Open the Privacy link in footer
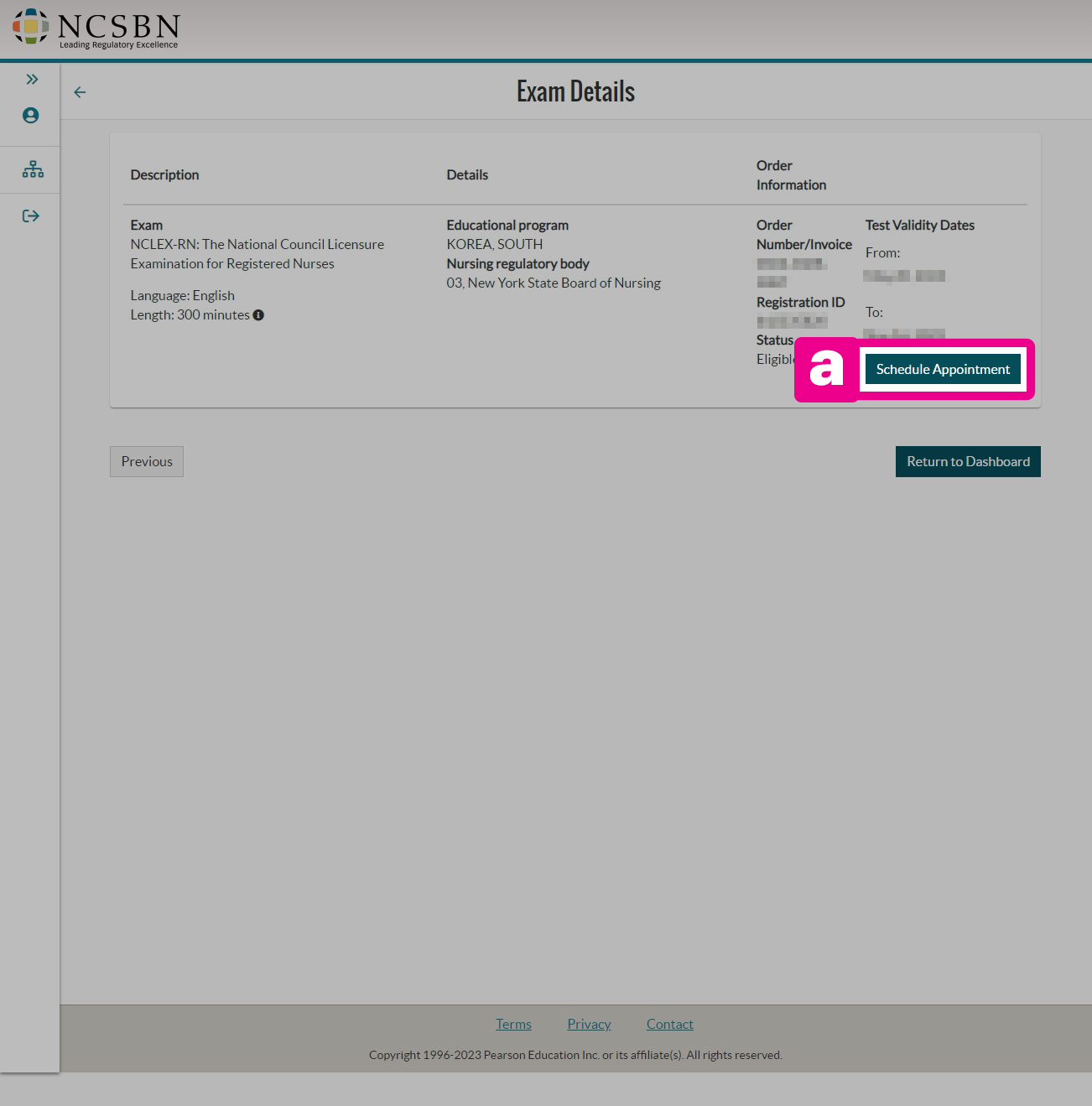Viewport: 1092px width, 1106px height. (589, 1024)
